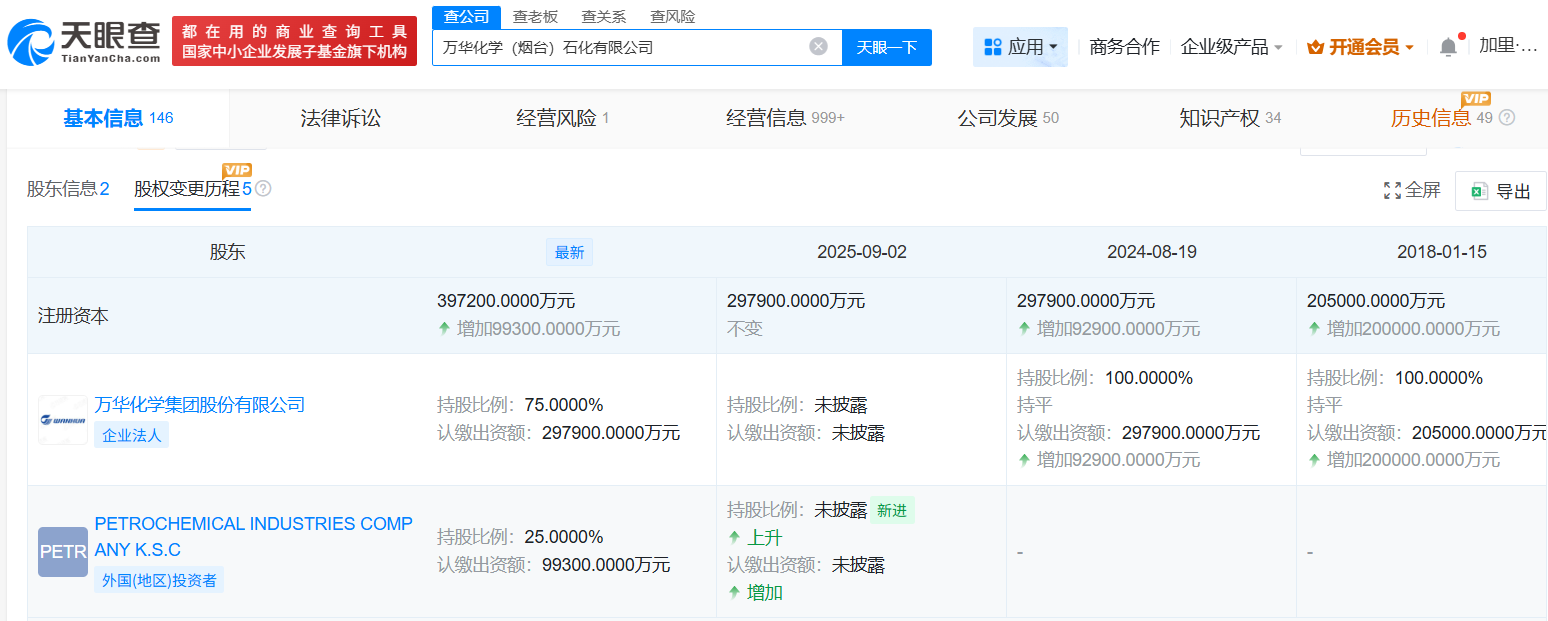Click into the company search input field
The image size is (1548, 621).
[x=620, y=47]
